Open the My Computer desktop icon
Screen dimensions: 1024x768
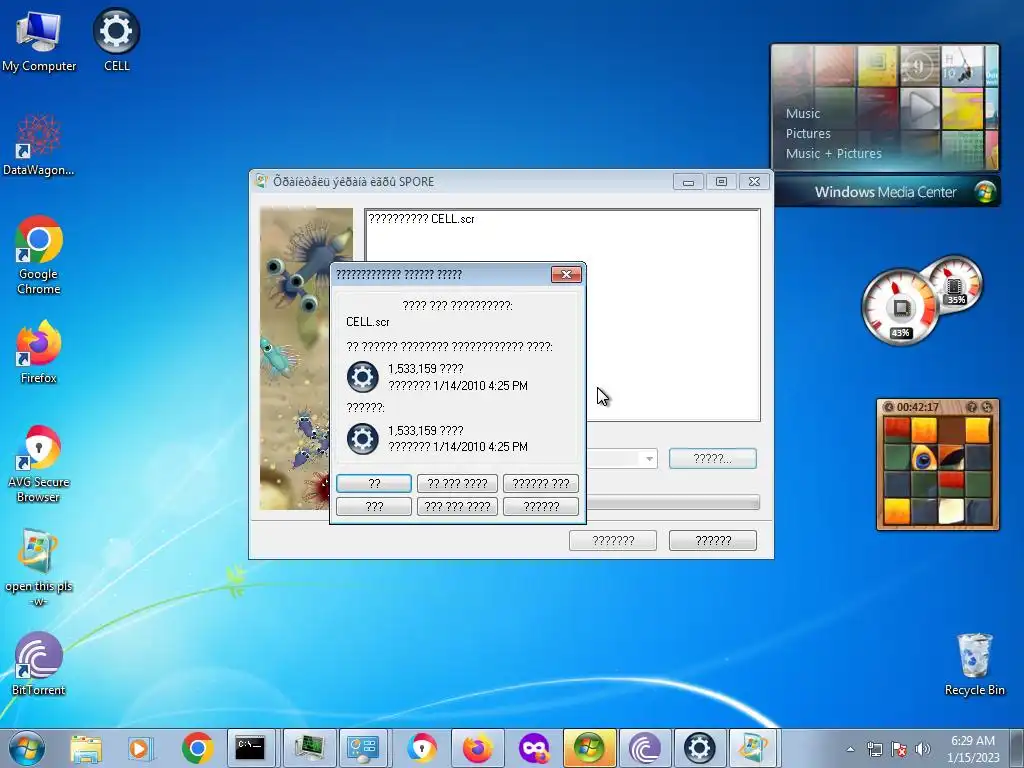pyautogui.click(x=39, y=40)
